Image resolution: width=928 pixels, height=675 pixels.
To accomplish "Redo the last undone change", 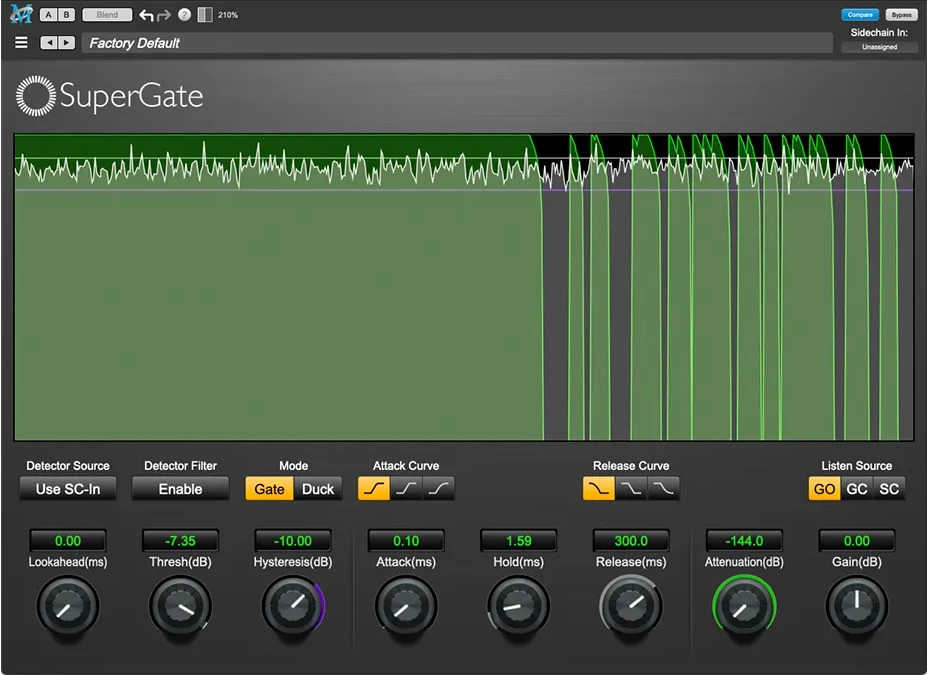I will tap(163, 15).
